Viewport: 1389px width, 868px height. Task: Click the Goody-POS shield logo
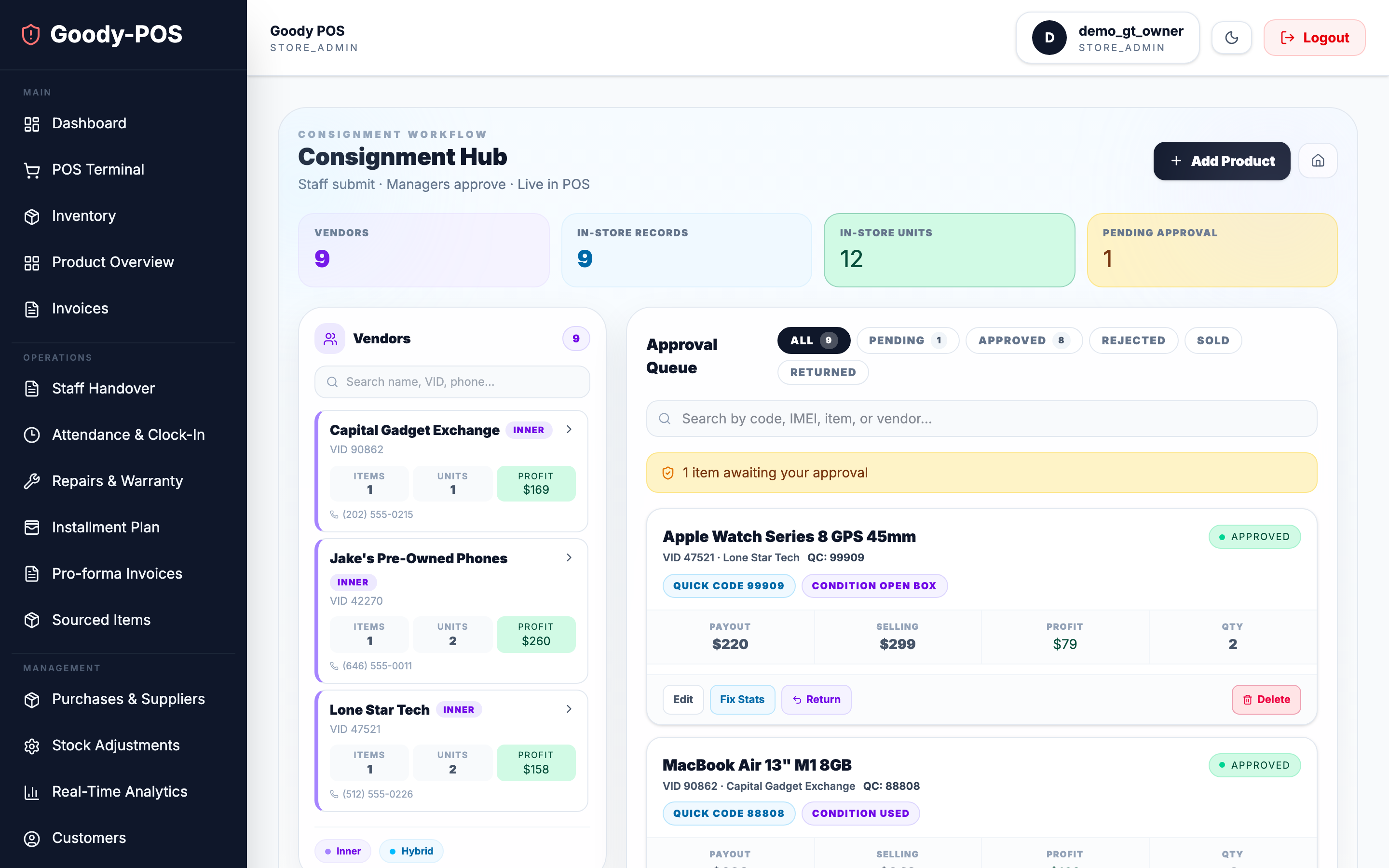point(31,34)
